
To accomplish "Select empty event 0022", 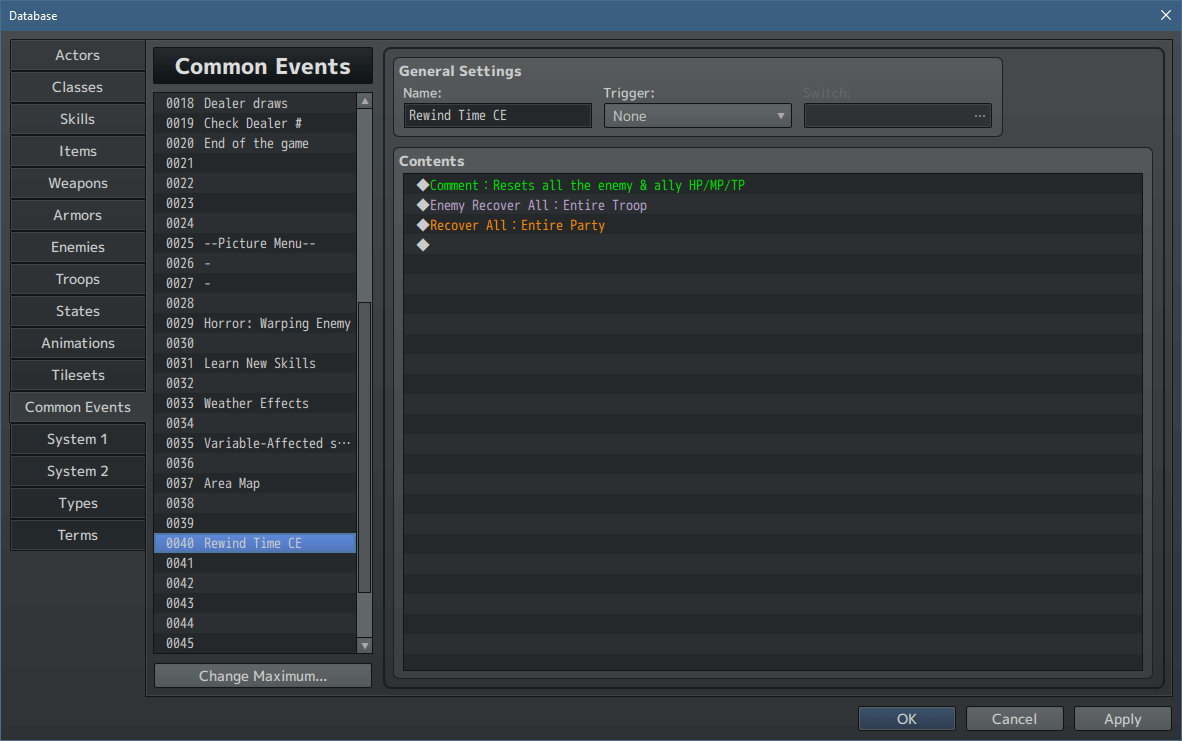I will click(255, 183).
